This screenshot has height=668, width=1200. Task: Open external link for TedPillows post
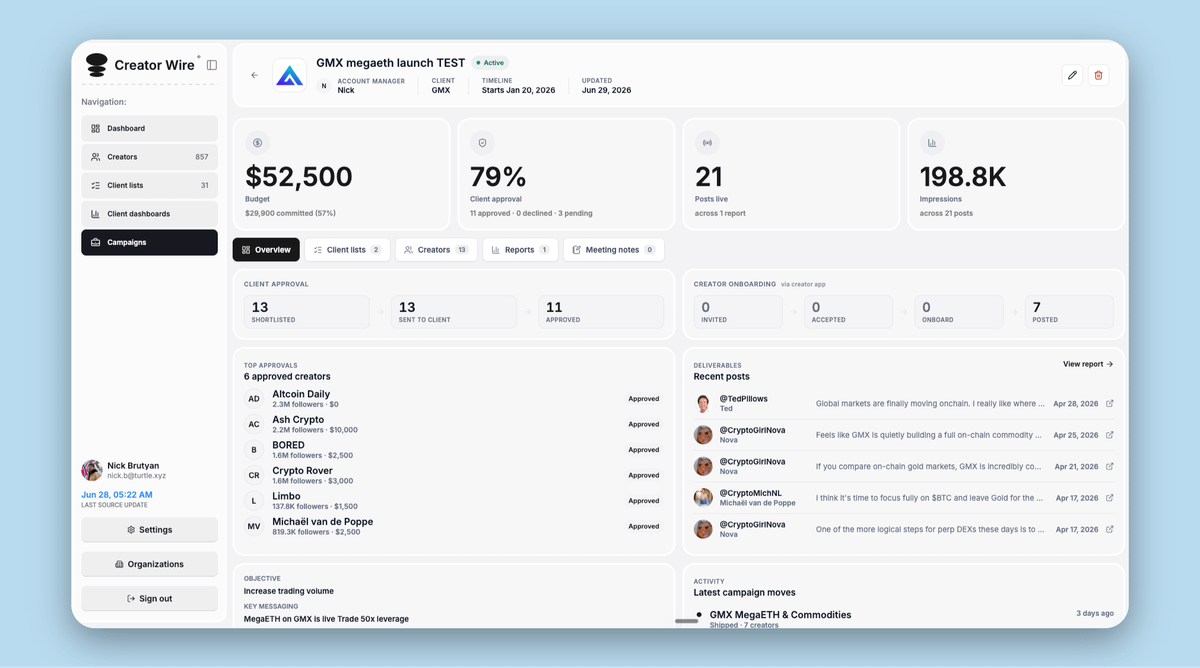1110,404
